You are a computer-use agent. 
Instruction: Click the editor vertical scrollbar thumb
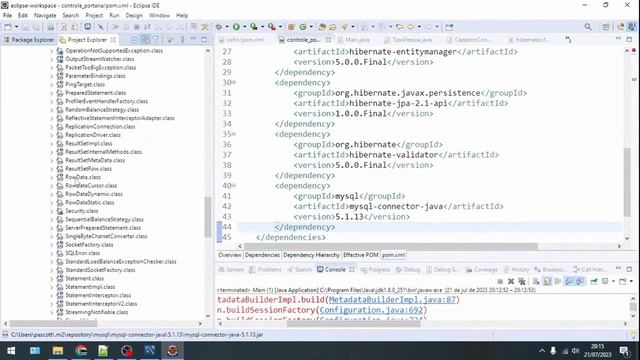point(627,182)
